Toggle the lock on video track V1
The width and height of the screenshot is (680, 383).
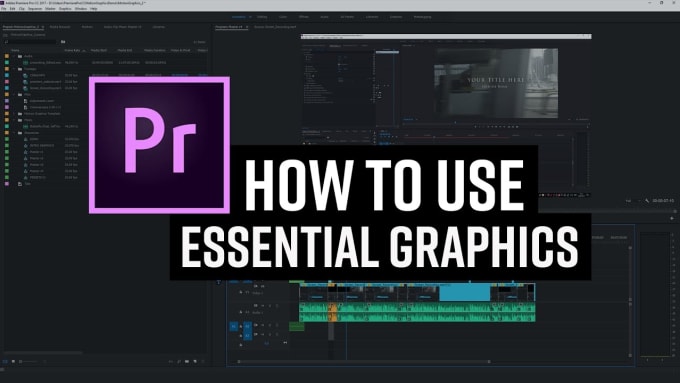pyautogui.click(x=241, y=292)
